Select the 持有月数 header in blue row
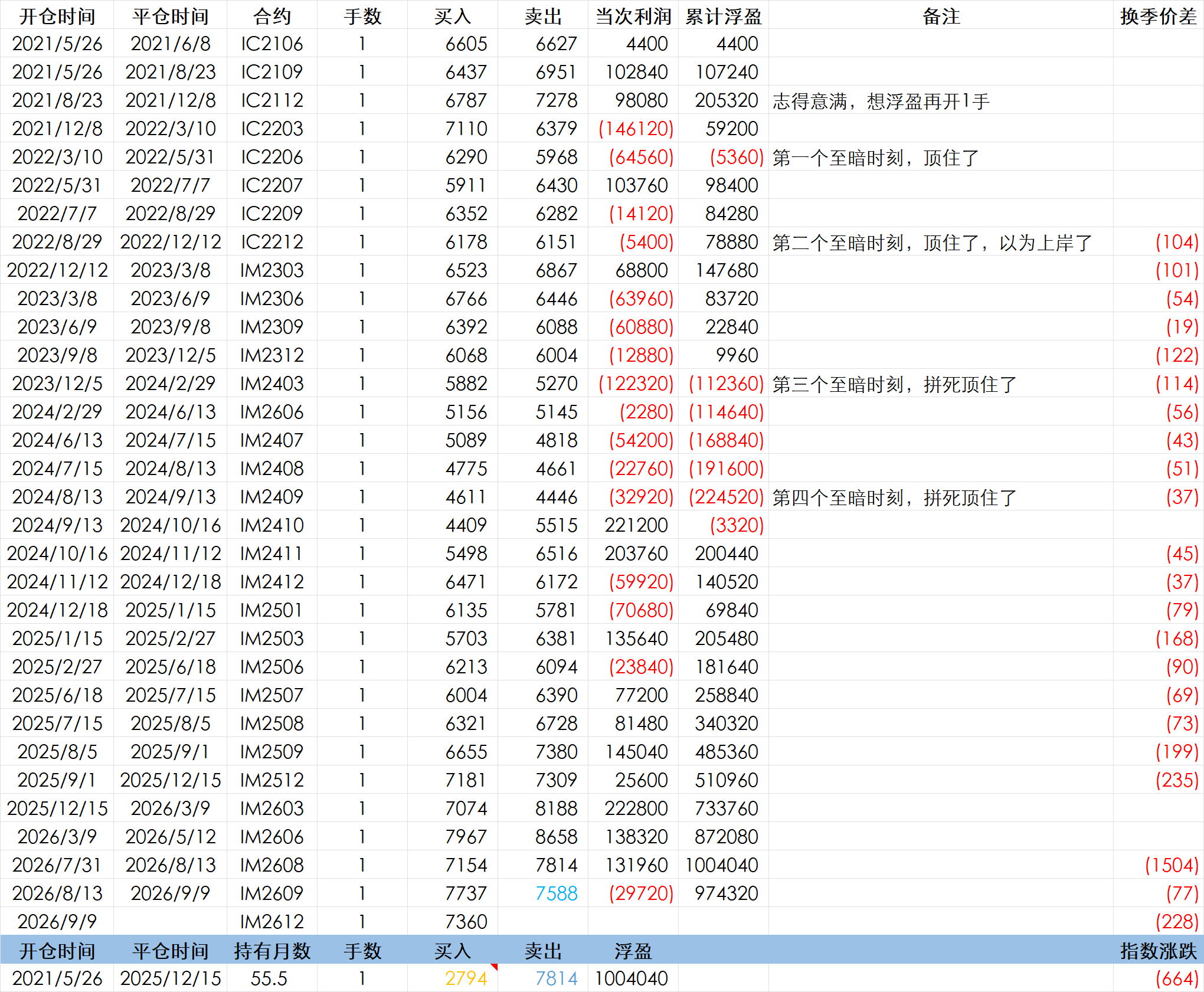 (x=272, y=951)
